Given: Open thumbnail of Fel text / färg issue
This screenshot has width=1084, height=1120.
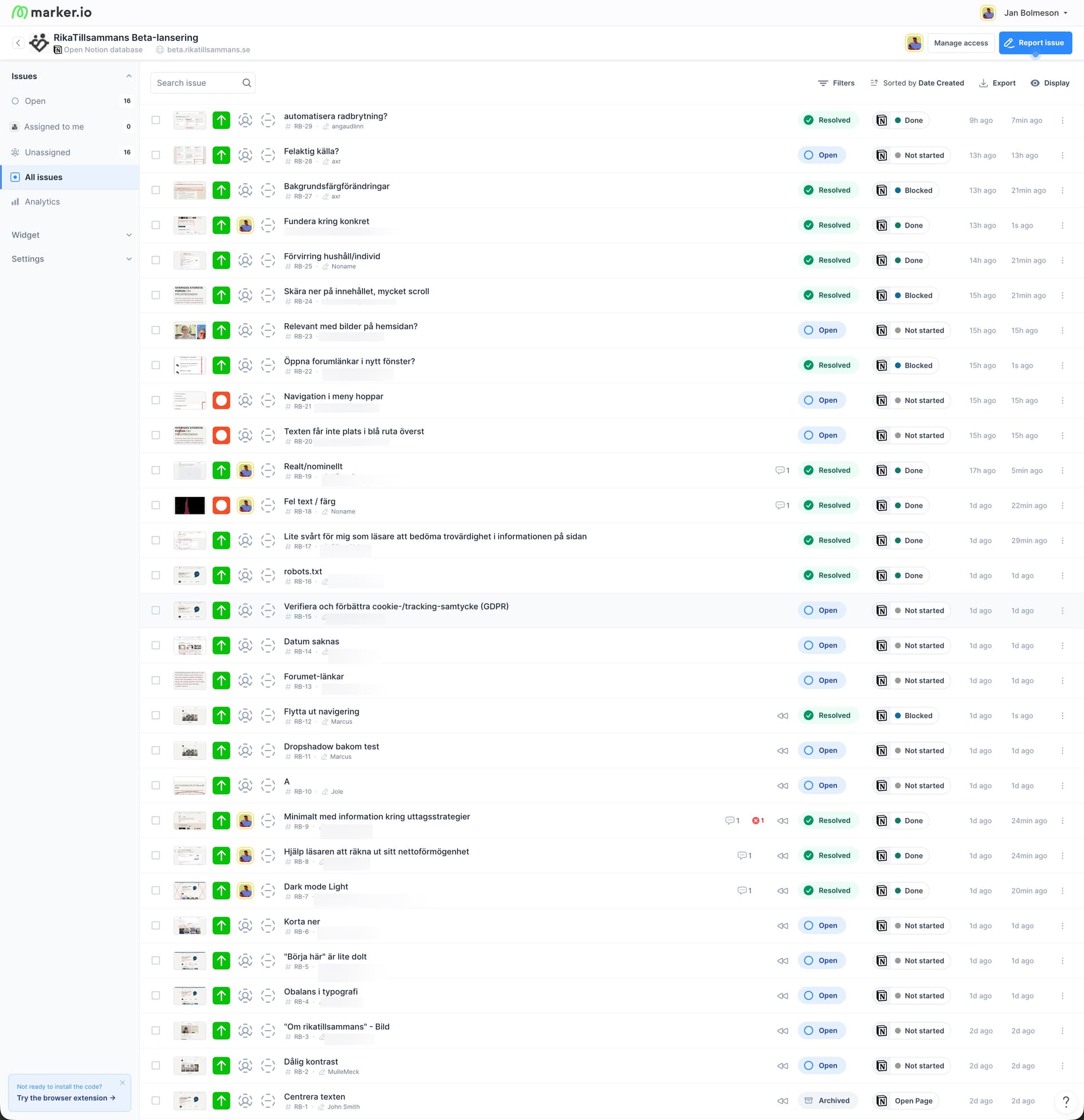Looking at the screenshot, I should [x=190, y=505].
